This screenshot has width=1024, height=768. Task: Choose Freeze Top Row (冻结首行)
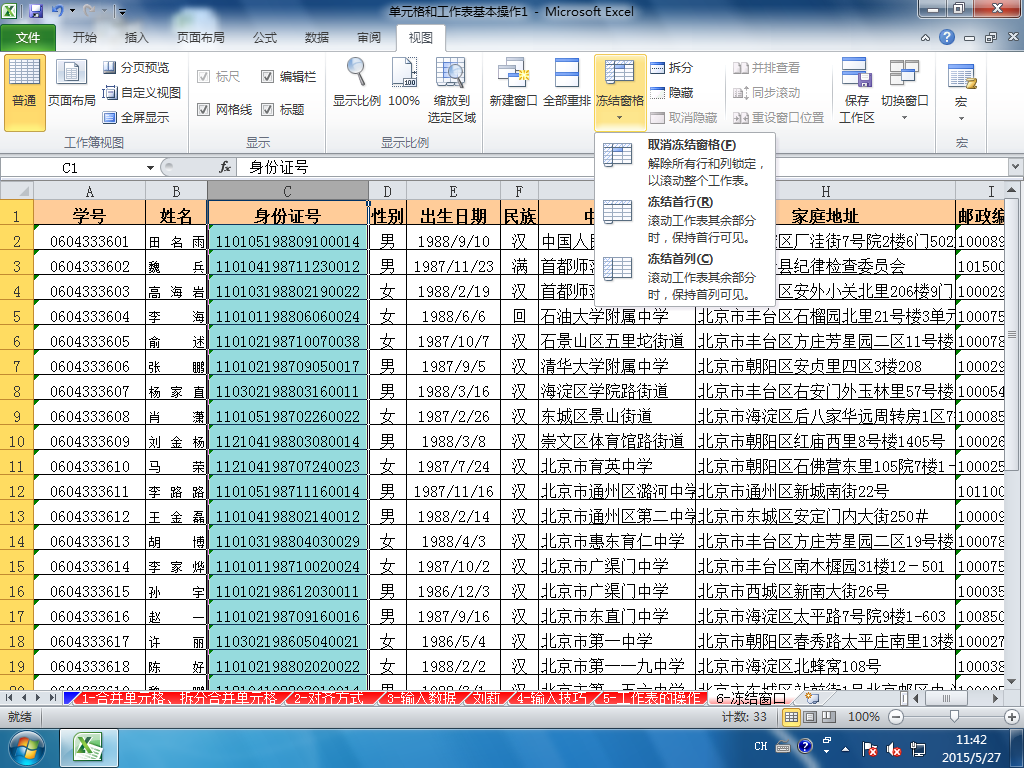coord(684,219)
